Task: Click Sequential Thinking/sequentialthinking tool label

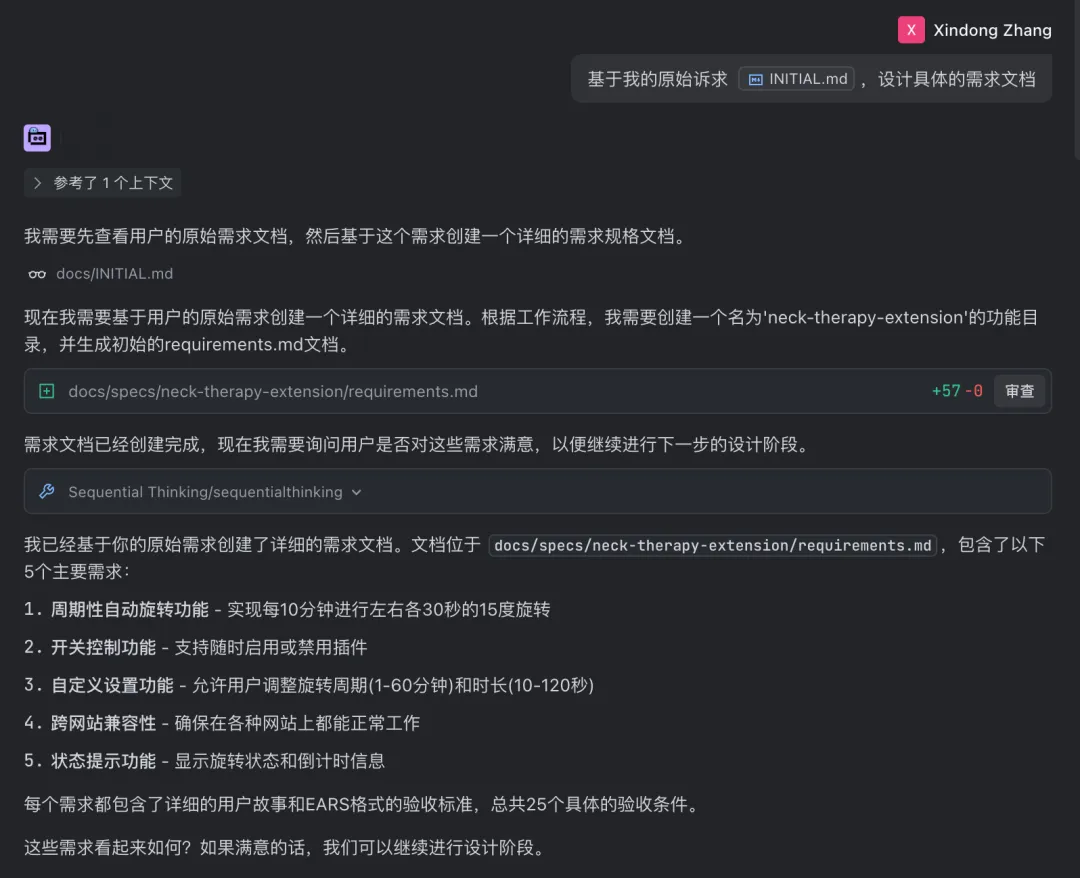Action: [x=205, y=492]
